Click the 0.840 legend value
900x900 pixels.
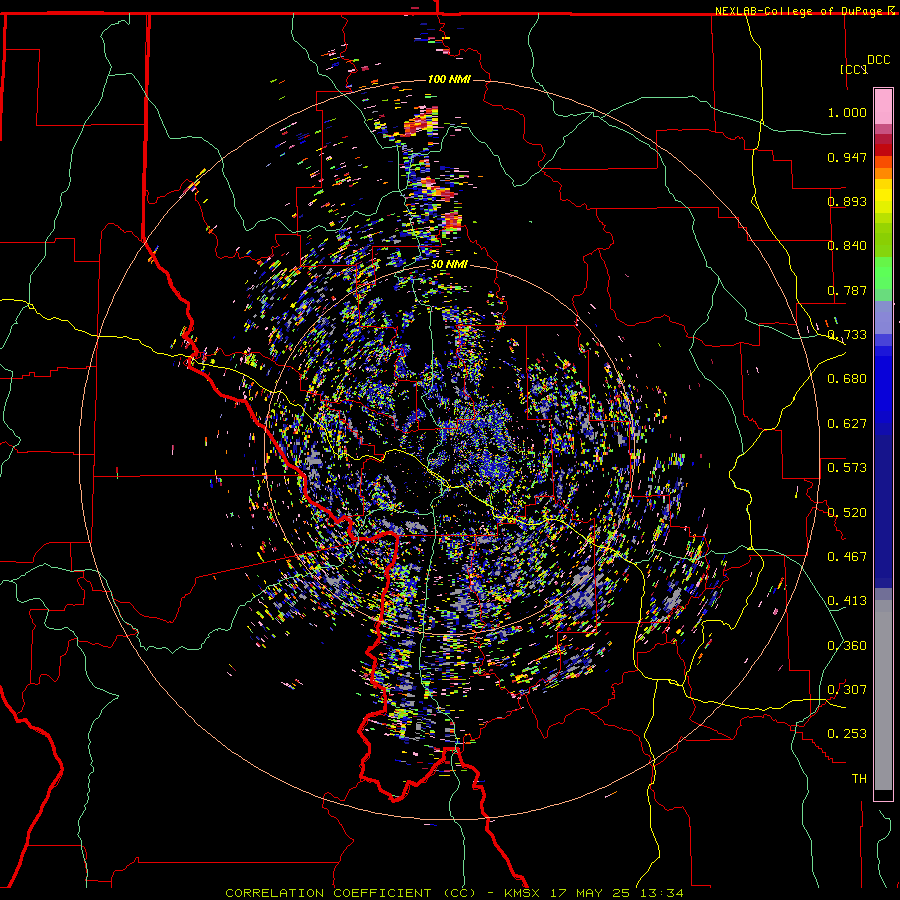coord(847,246)
